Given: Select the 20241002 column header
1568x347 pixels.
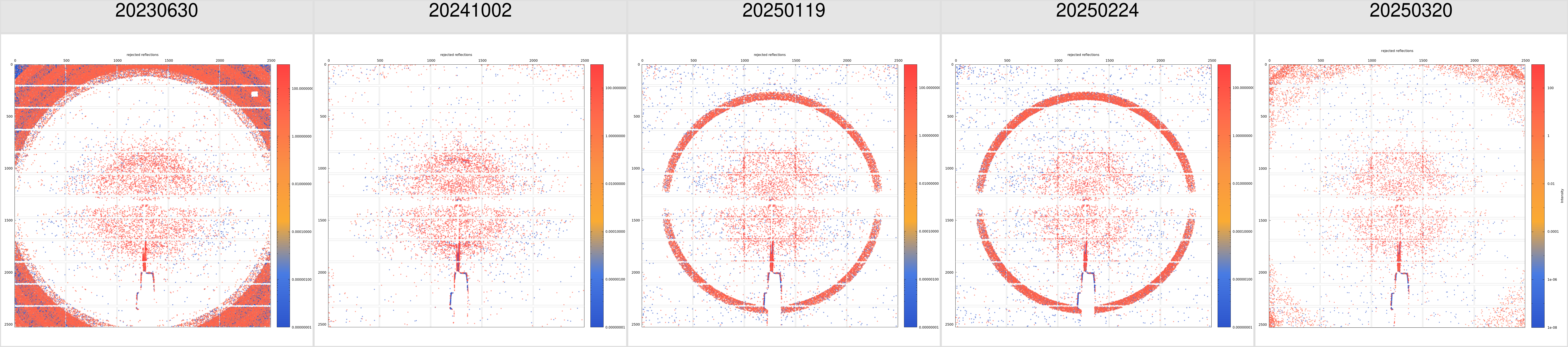Looking at the screenshot, I should [470, 10].
